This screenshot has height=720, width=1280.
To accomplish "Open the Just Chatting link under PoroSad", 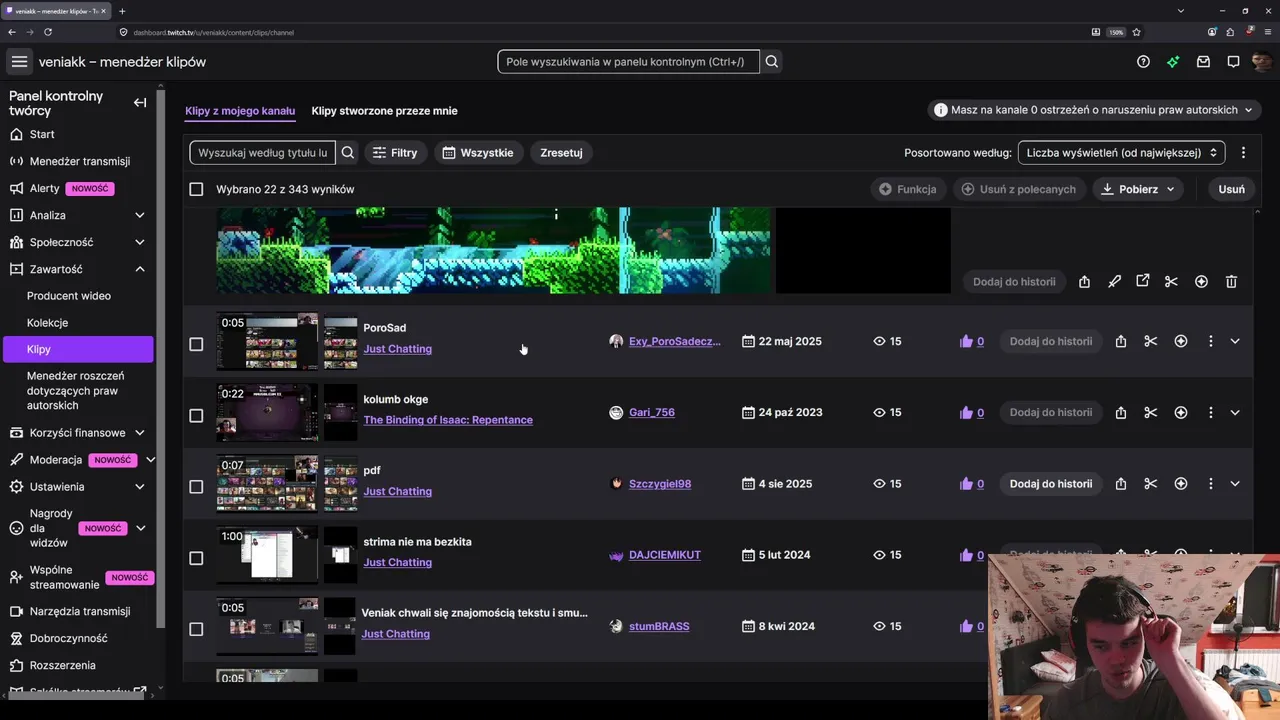I will coord(397,349).
